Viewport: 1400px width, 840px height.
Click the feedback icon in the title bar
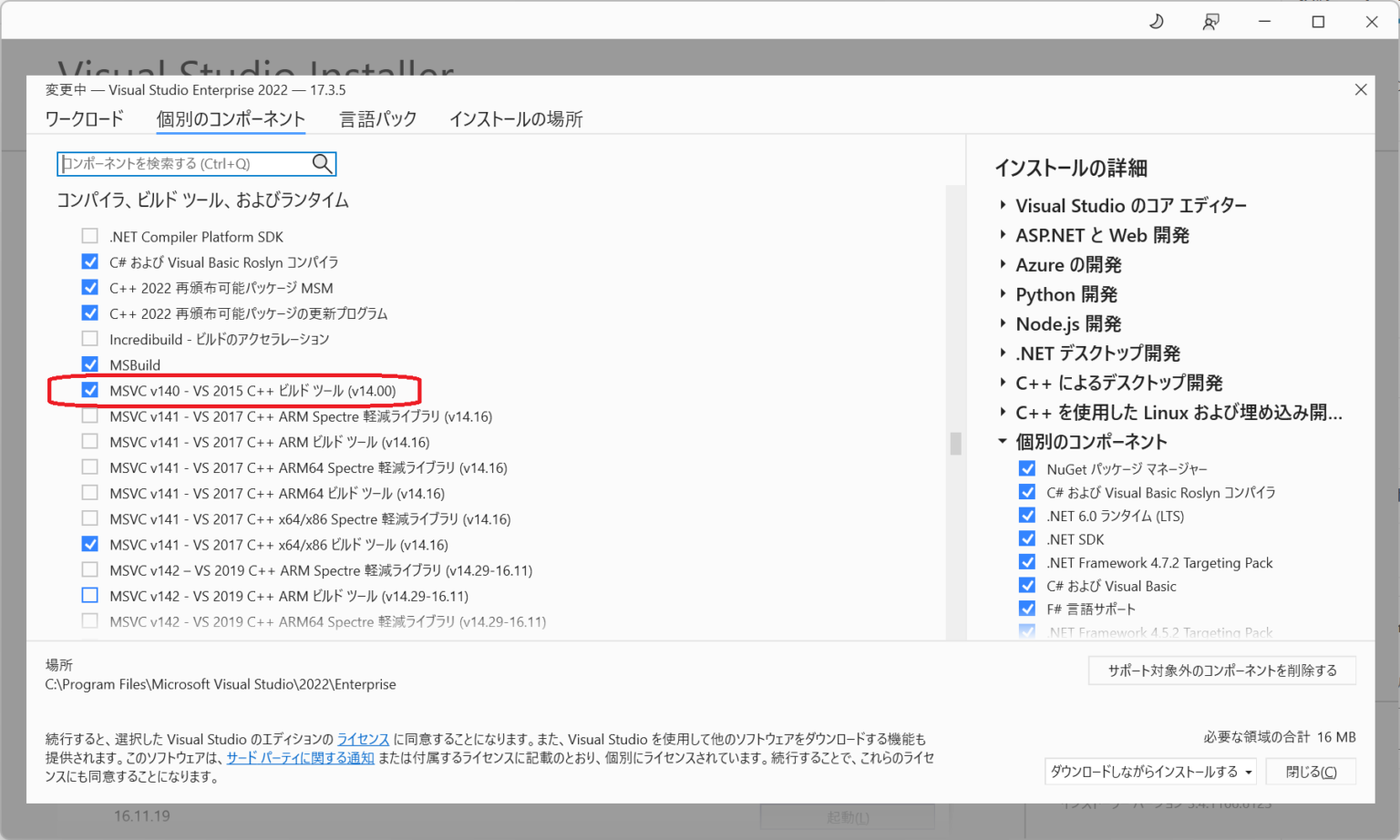pos(1210,20)
